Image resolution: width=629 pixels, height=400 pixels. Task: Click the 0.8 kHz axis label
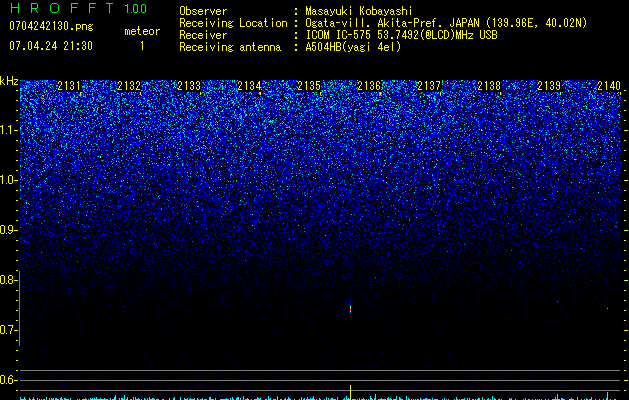7,280
